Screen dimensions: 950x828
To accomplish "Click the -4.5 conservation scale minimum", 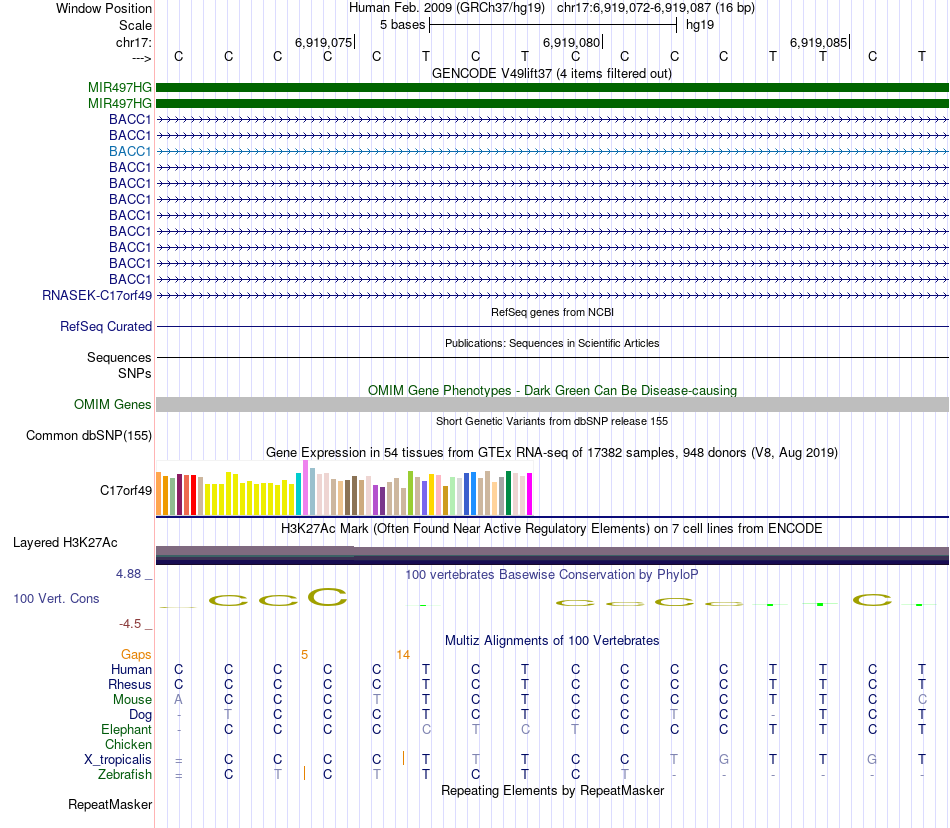I will [x=130, y=624].
